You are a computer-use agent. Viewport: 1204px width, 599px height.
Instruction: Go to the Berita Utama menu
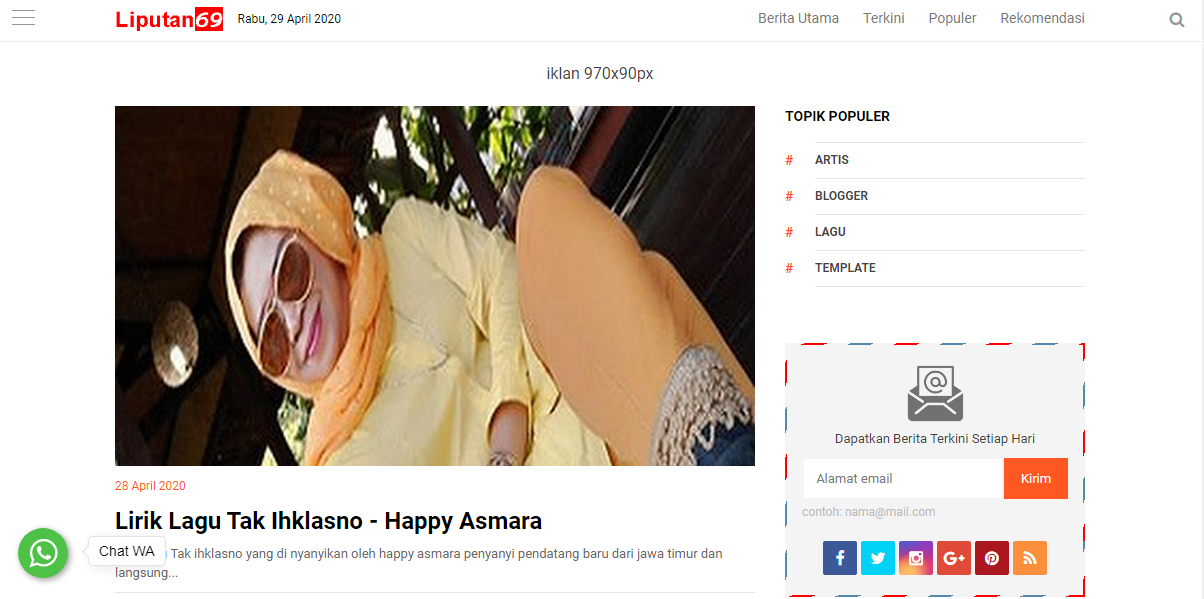(798, 18)
